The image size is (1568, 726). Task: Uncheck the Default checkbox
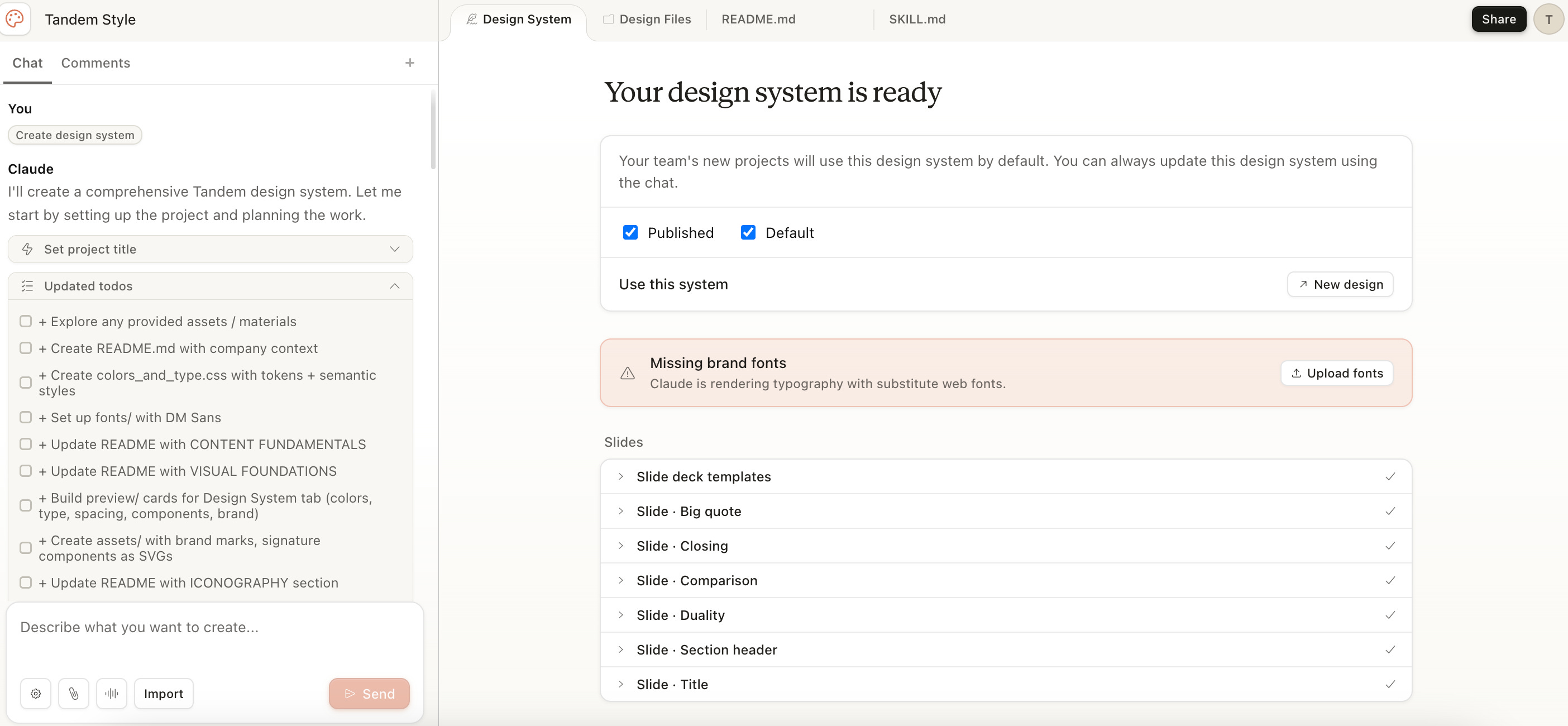pyautogui.click(x=748, y=232)
